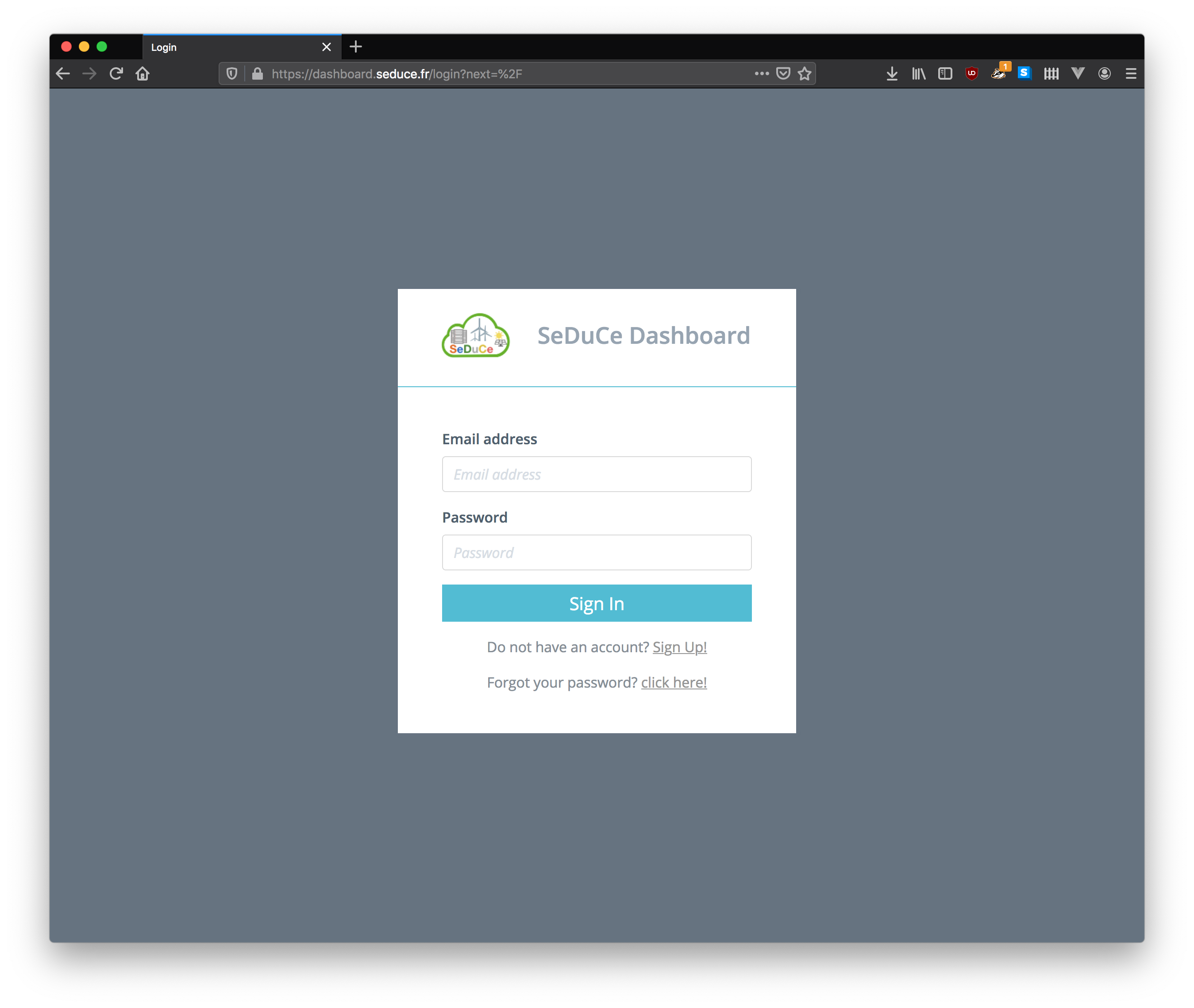Click the forward navigation arrow
Image resolution: width=1194 pixels, height=1008 pixels.
tap(89, 74)
